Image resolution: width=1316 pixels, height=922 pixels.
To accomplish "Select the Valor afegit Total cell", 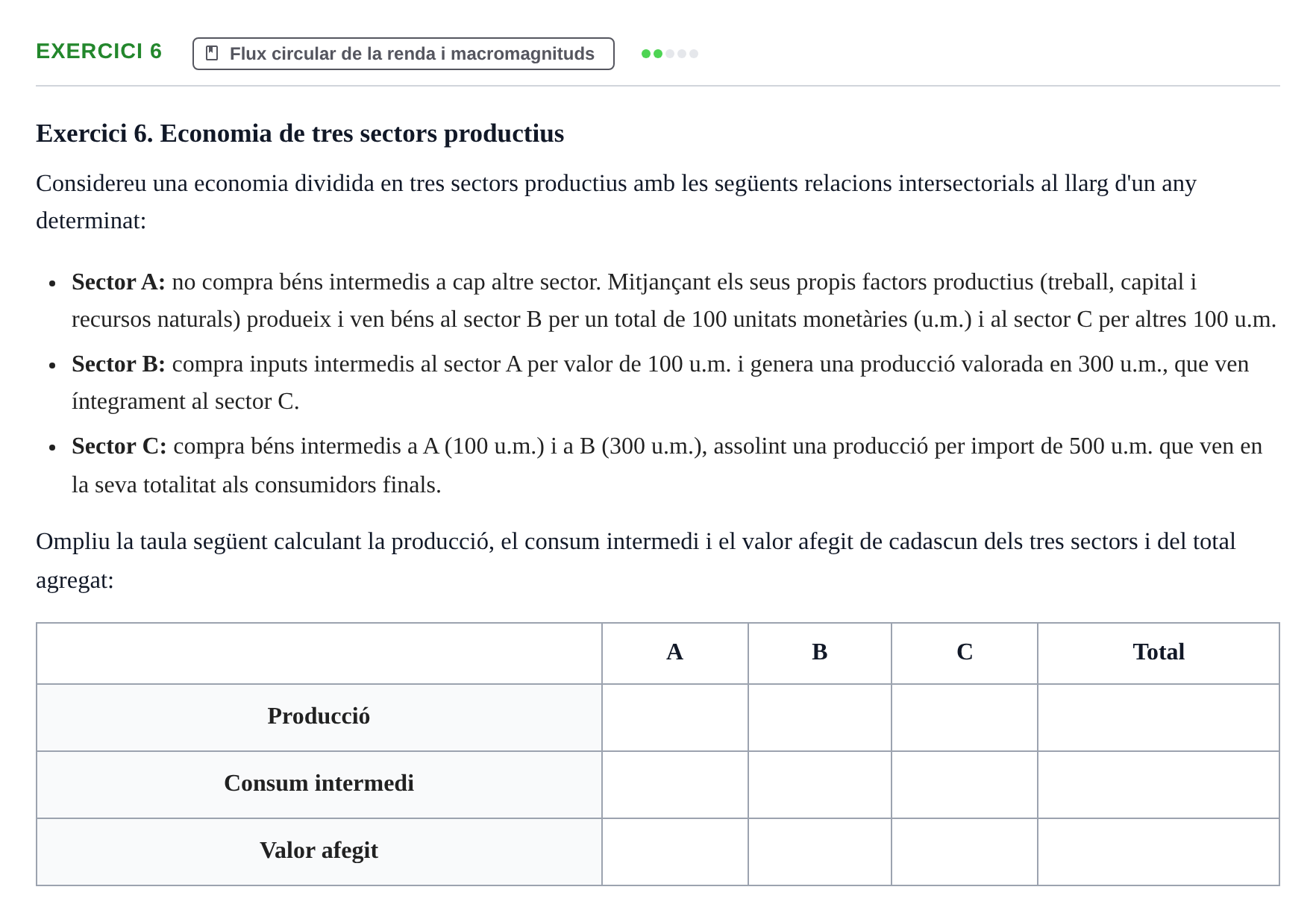I will pos(1159,852).
